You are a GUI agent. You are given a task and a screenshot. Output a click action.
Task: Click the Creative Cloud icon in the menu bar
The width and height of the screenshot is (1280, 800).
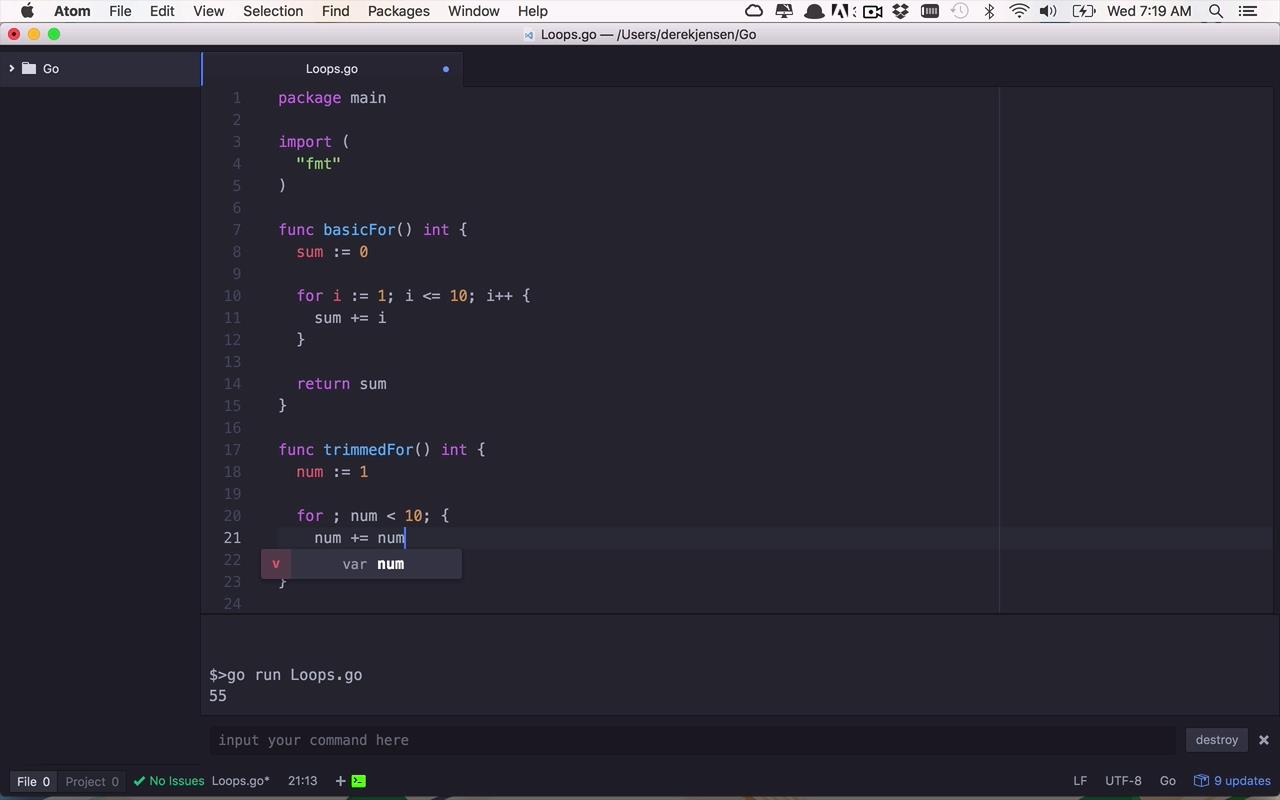[x=755, y=11]
